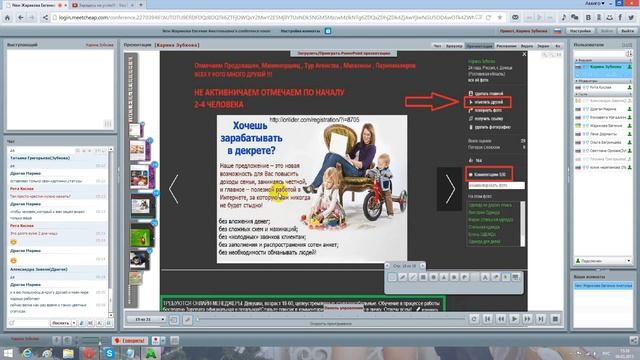Go to previous photo with left chevron
Image resolution: width=640 pixels, height=360 pixels.
(174, 189)
